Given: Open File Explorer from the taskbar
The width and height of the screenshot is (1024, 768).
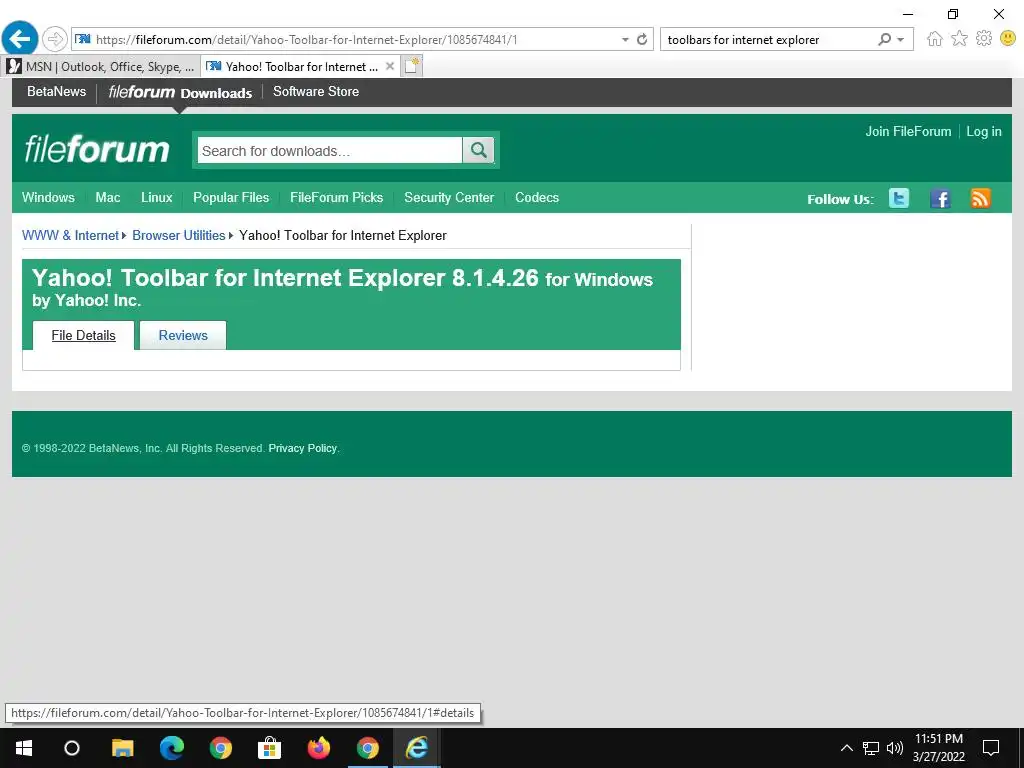Looking at the screenshot, I should coord(122,748).
